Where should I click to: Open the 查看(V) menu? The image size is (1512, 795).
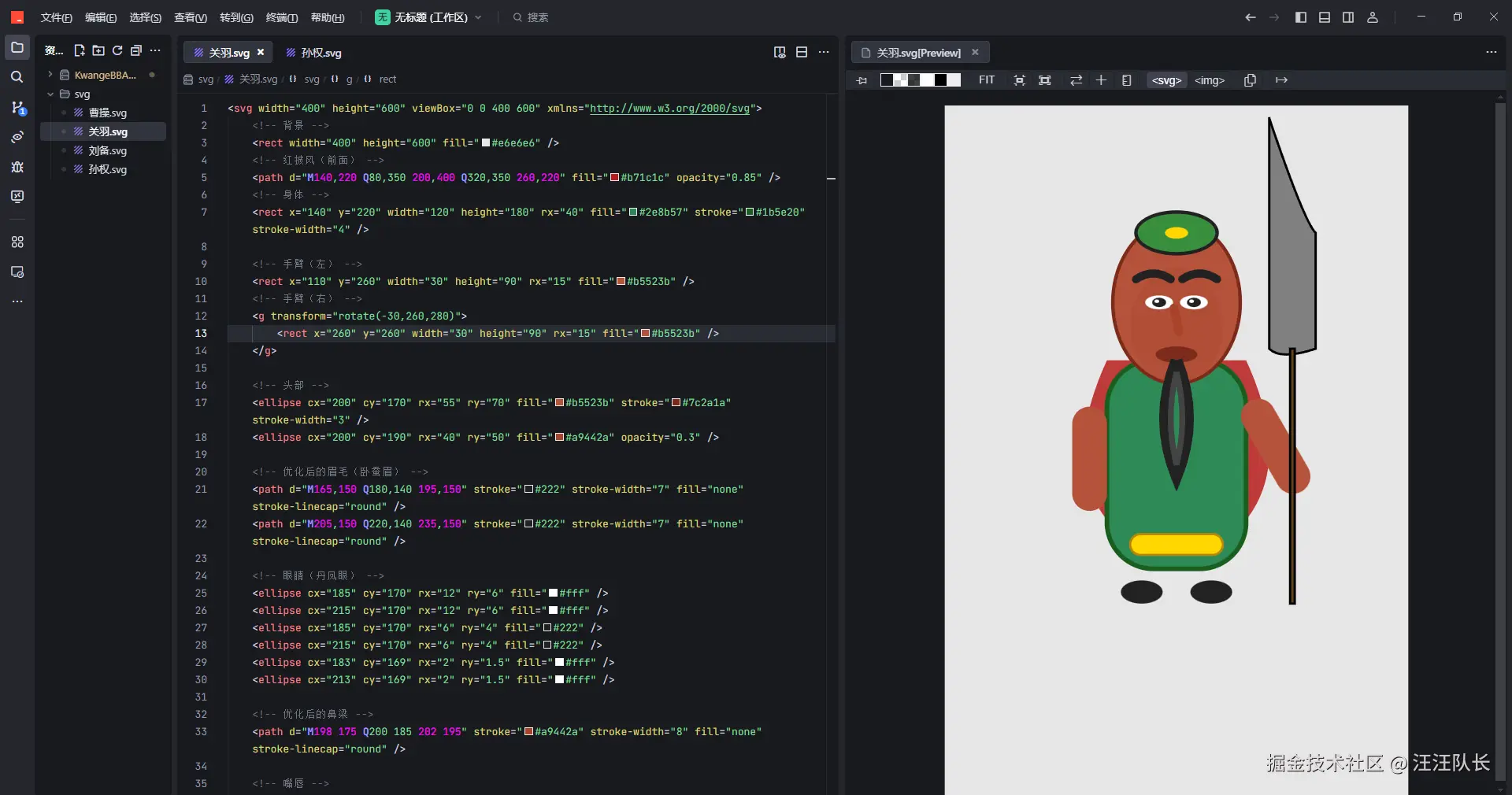(191, 17)
